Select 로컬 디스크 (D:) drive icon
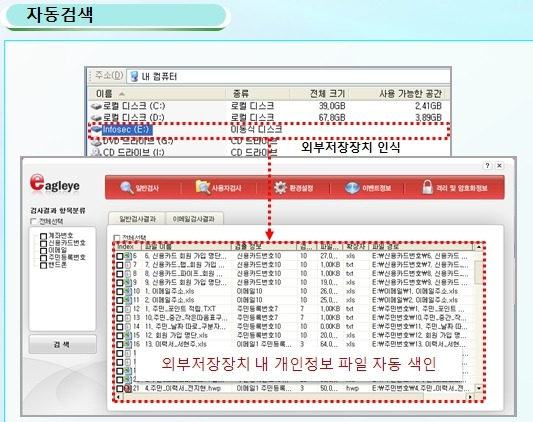This screenshot has width=533, height=422. 96,118
